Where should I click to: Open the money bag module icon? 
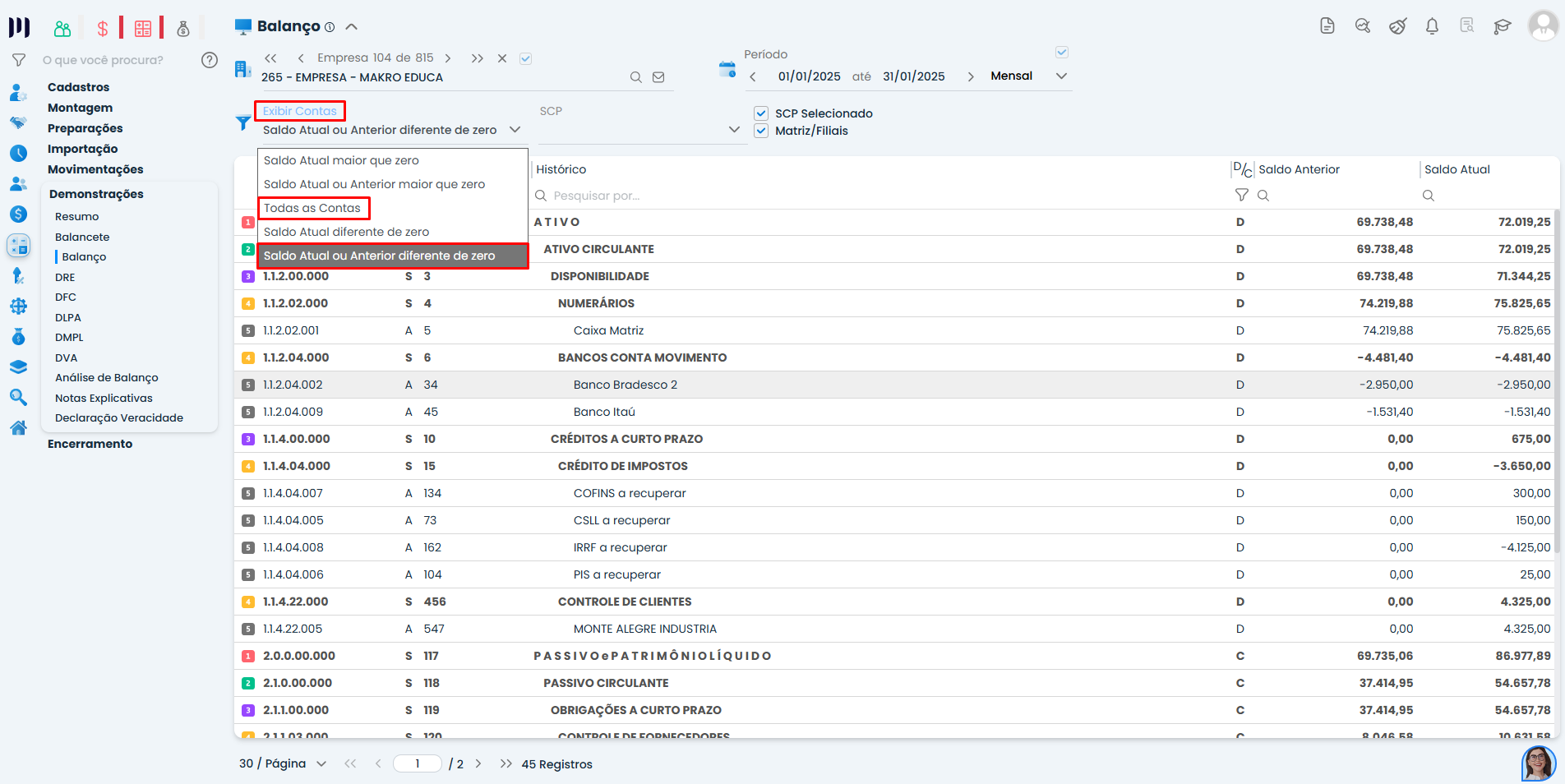coord(183,29)
